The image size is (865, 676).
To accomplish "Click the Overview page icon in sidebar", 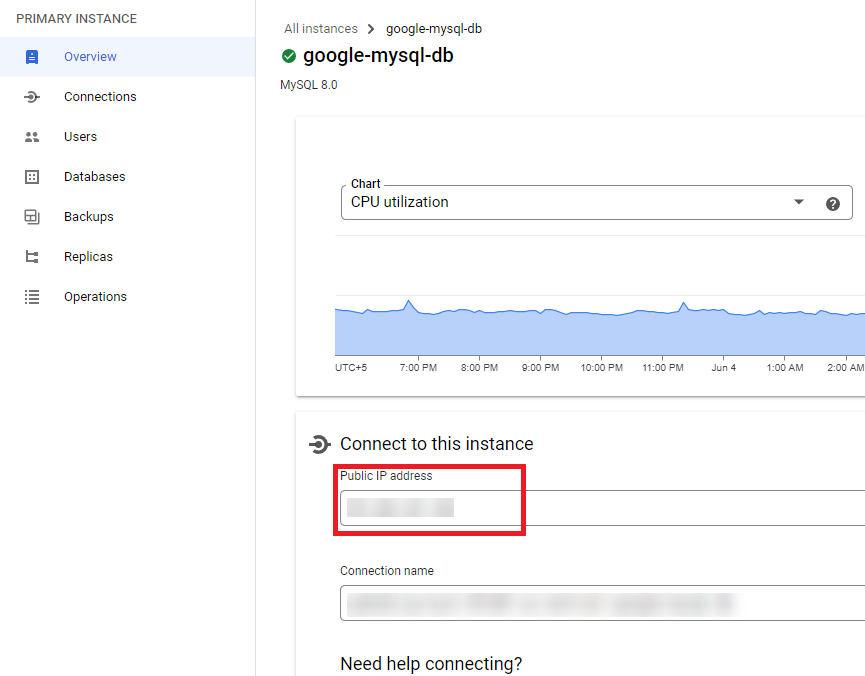I will (32, 57).
